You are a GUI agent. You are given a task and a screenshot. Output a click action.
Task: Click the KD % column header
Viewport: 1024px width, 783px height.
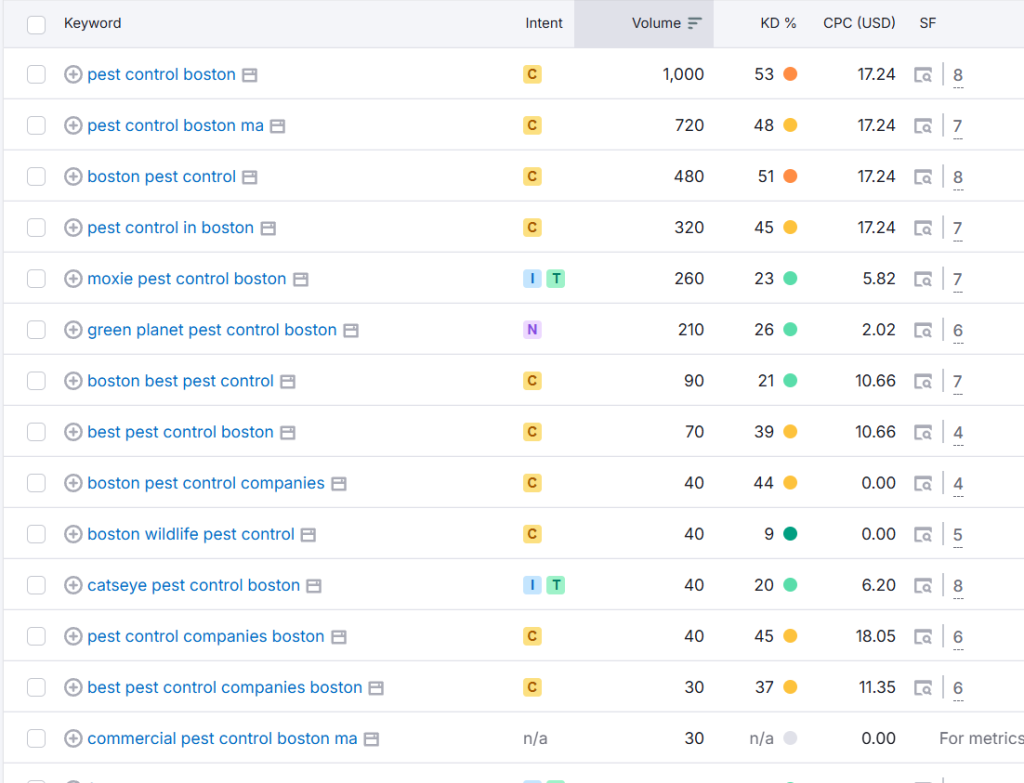778,23
